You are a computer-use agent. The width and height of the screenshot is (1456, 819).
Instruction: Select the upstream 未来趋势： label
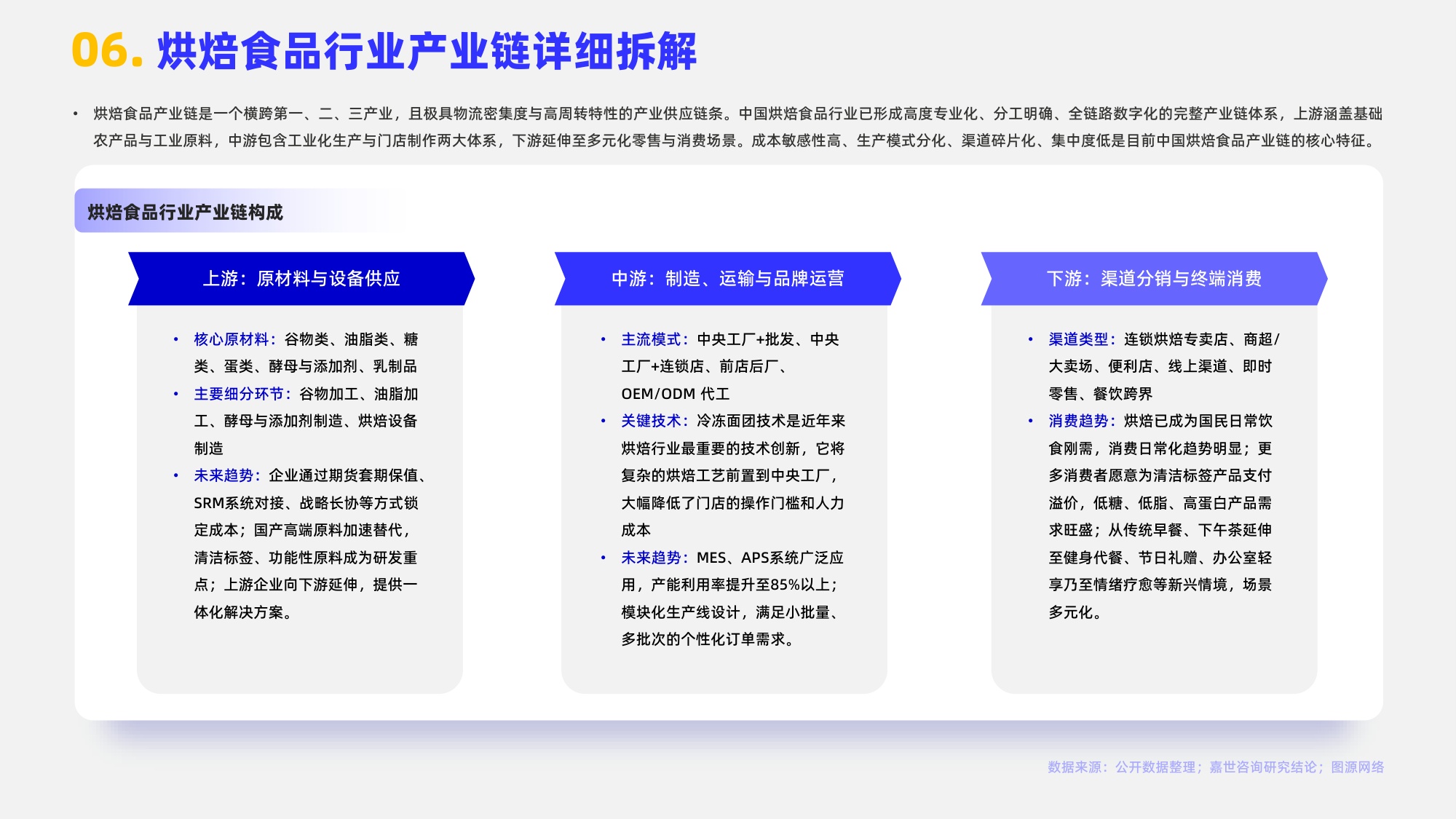(228, 475)
